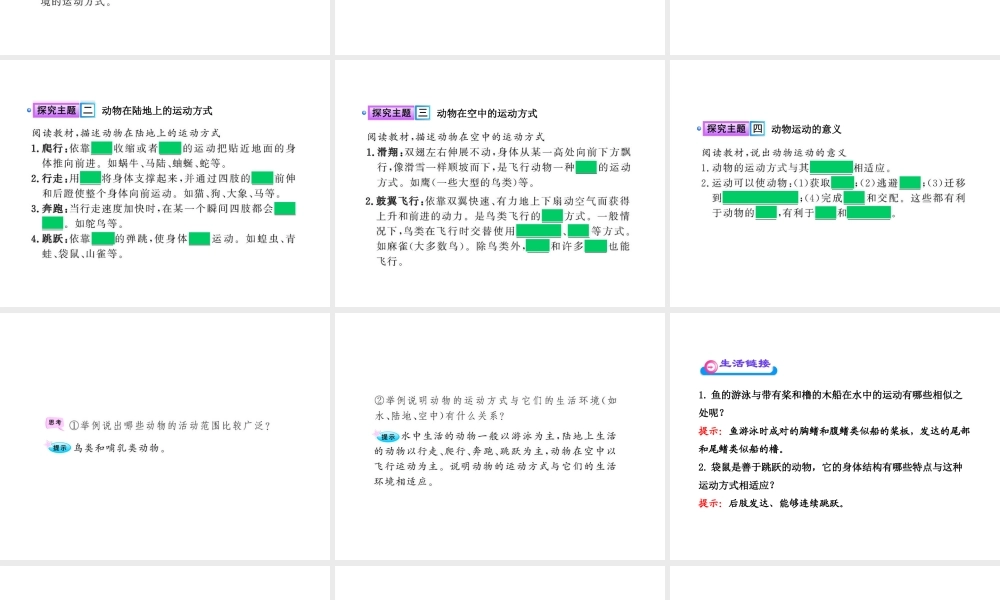Screen dimensions: 1000x600
Task: Select the slide titled 动物在空中的运动方式
Action: click(499, 183)
